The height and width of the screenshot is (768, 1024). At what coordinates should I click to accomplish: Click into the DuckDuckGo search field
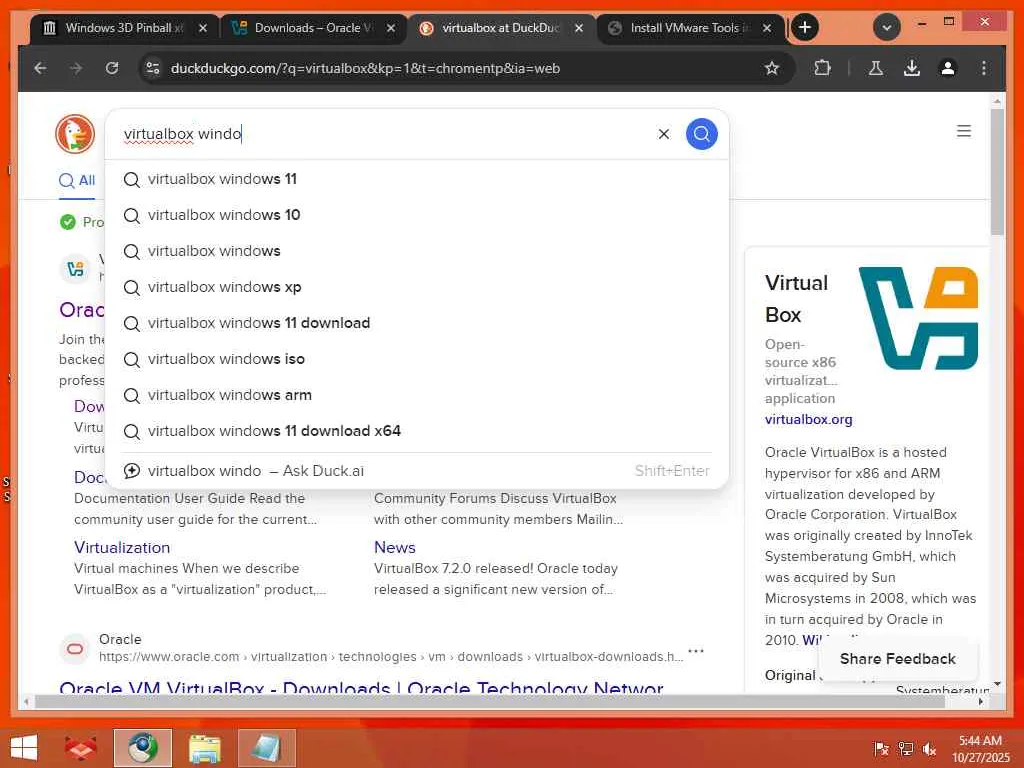385,134
